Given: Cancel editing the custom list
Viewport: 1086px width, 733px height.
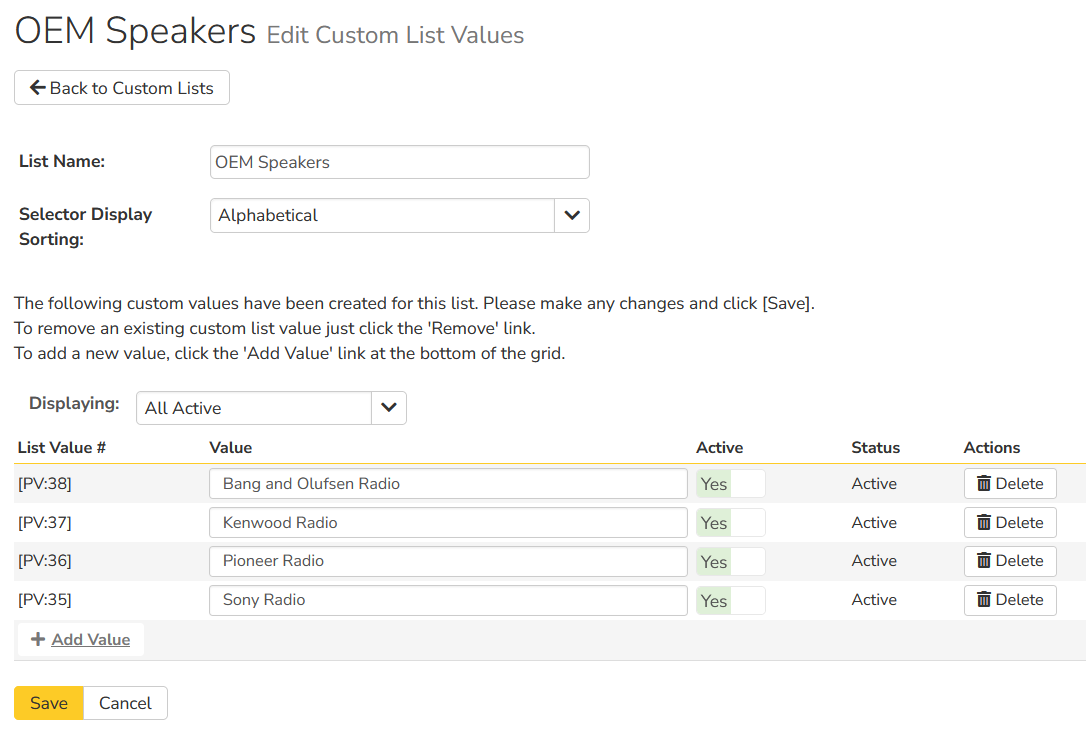Looking at the screenshot, I should pyautogui.click(x=125, y=703).
